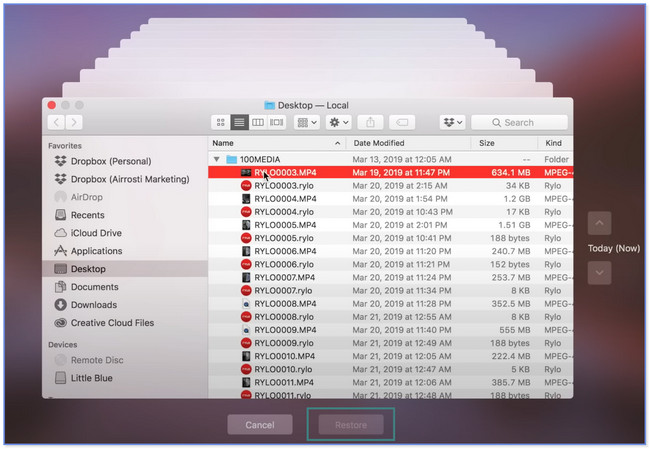Viewport: 650px width, 449px height.
Task: Sort by Date Modified column header
Action: click(x=408, y=143)
